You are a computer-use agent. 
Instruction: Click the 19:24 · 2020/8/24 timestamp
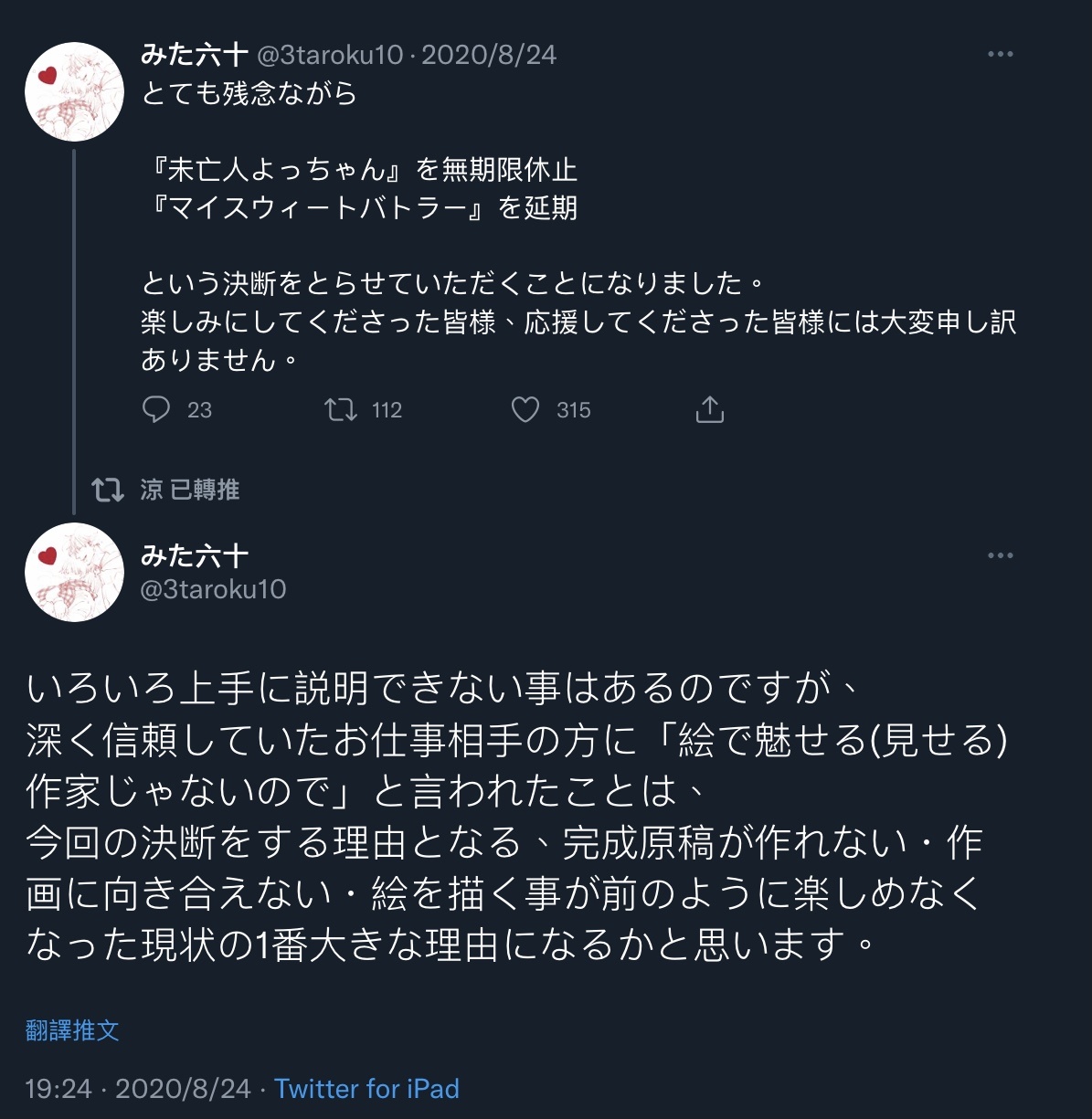(138, 1089)
